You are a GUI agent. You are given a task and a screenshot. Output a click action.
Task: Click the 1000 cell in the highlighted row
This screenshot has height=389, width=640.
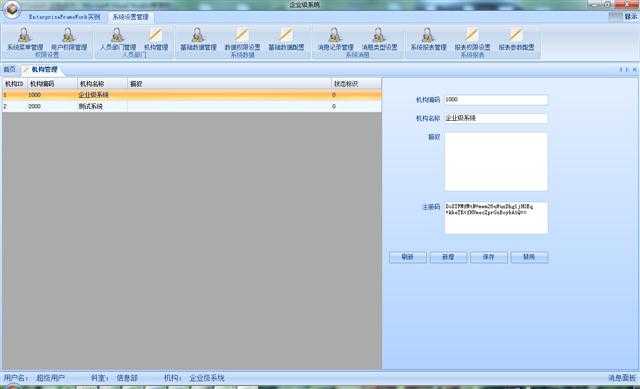(x=52, y=95)
